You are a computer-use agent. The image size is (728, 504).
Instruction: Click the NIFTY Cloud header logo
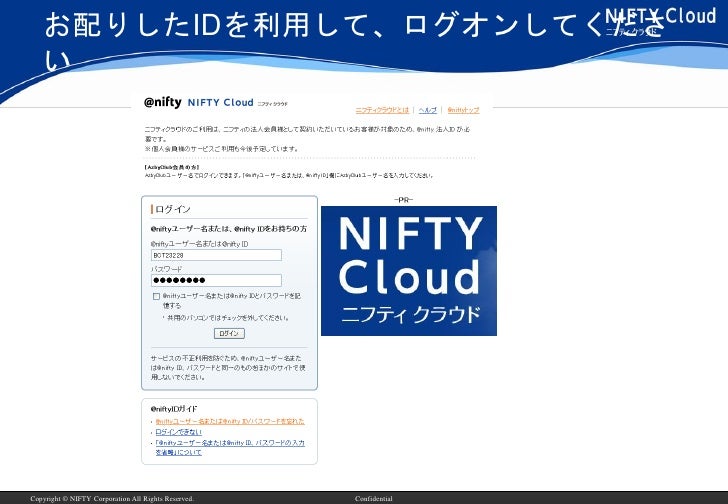[237, 103]
